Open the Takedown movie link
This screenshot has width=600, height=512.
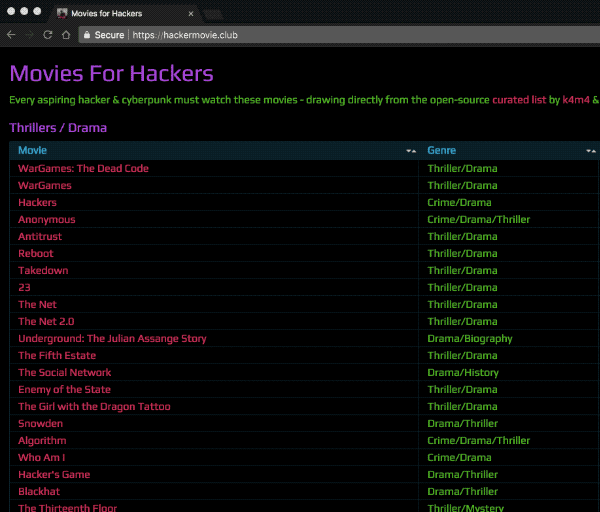43,271
